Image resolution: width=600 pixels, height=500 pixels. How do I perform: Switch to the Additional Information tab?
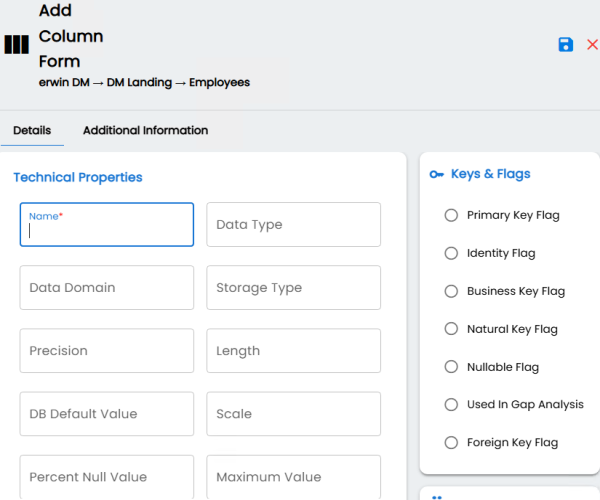tap(145, 130)
